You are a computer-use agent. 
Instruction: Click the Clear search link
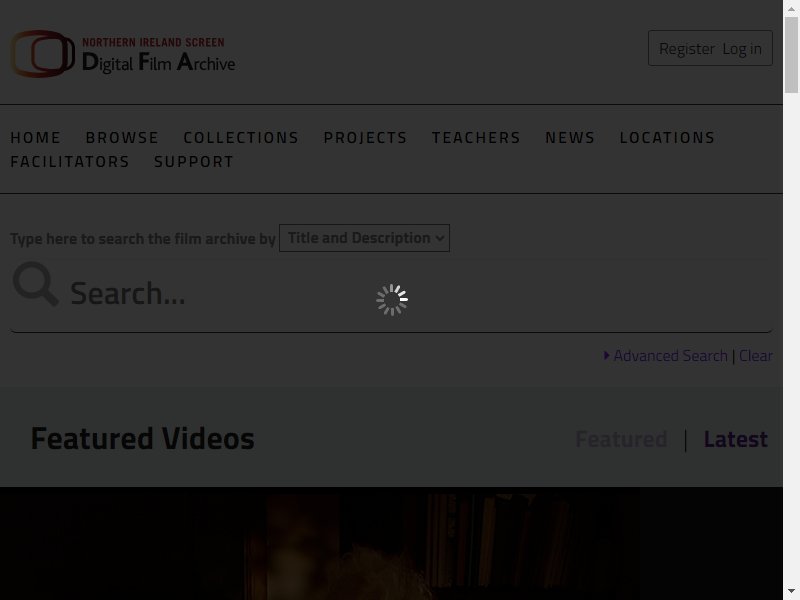click(756, 356)
